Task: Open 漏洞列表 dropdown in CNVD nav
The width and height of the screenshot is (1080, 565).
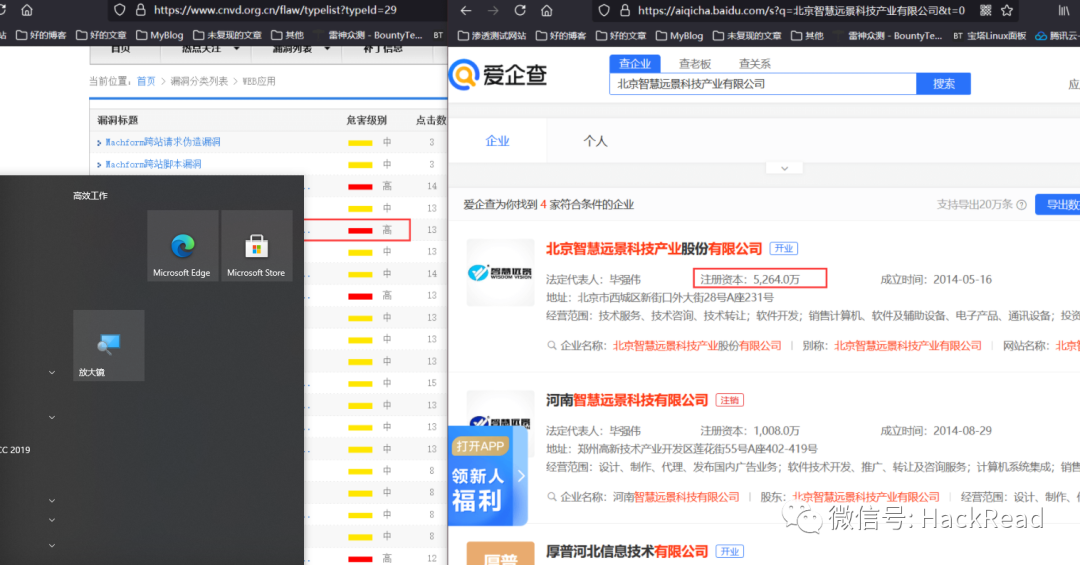Action: pyautogui.click(x=300, y=49)
